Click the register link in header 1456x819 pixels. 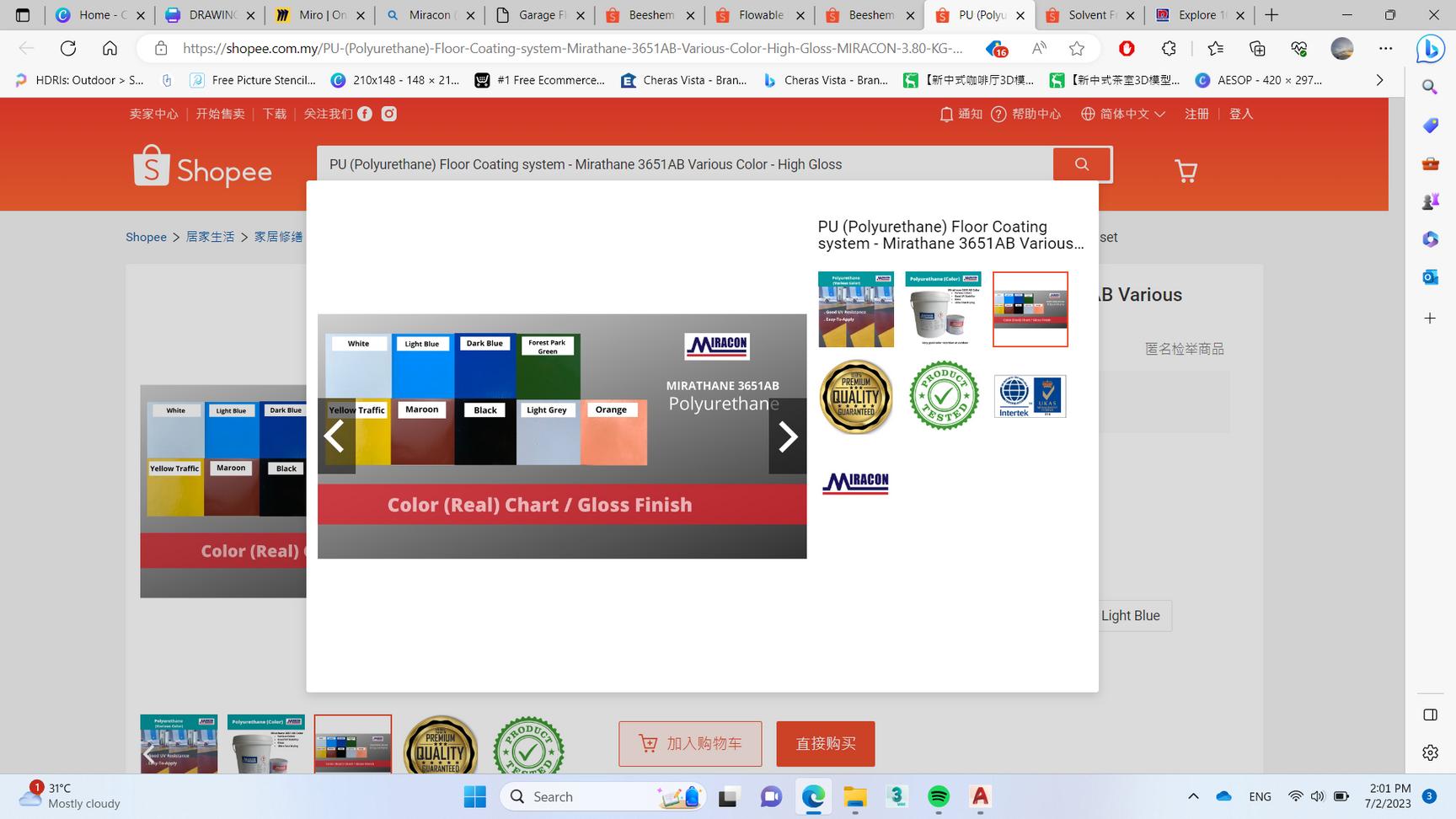pyautogui.click(x=1196, y=114)
